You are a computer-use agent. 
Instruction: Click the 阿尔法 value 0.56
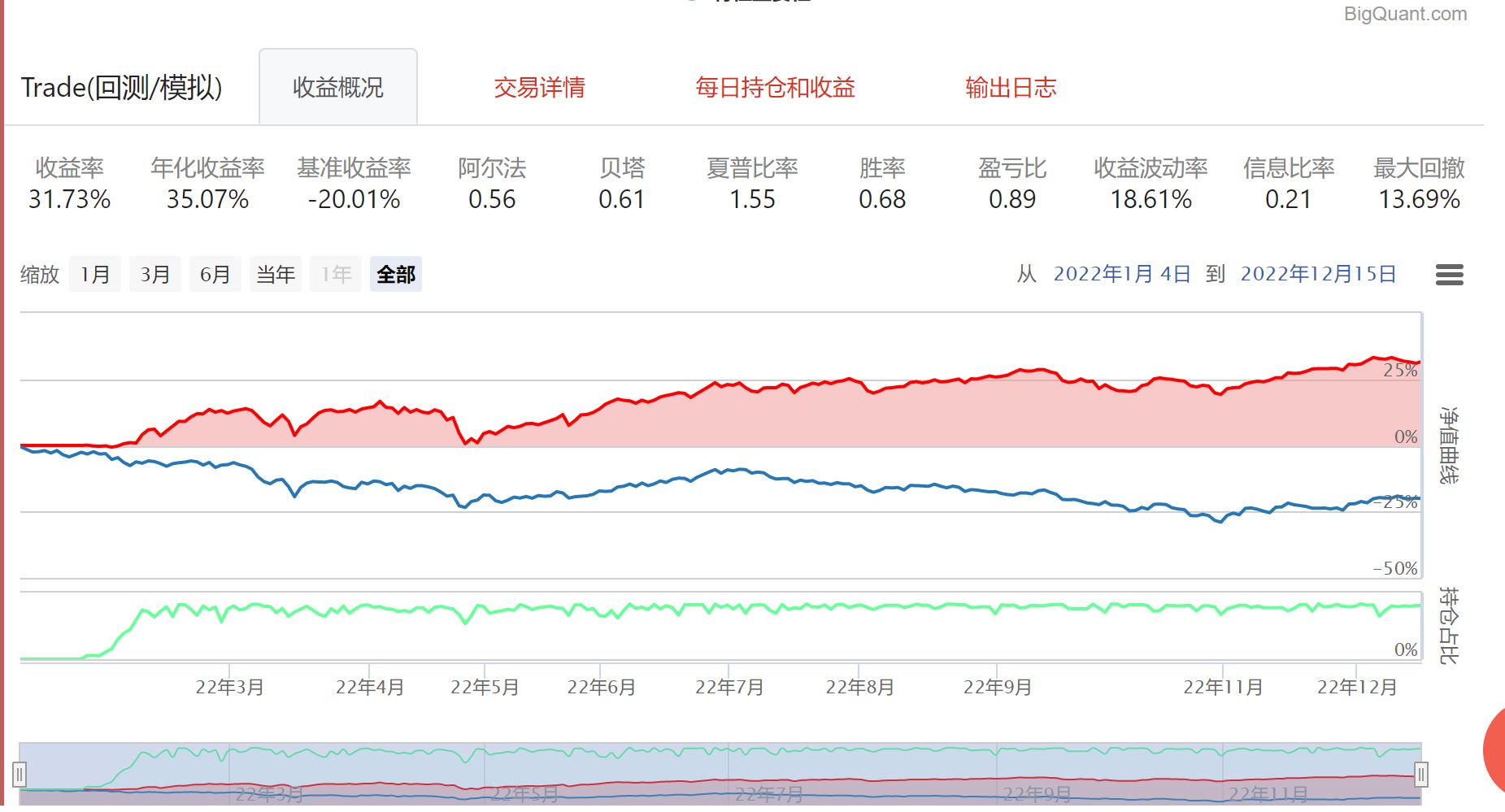coord(492,199)
